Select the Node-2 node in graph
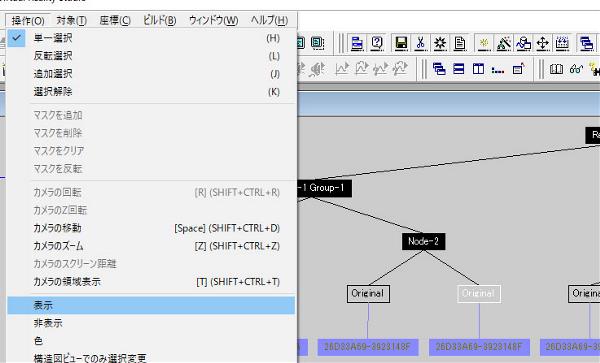Screen dimensions: 600x363 423,241
